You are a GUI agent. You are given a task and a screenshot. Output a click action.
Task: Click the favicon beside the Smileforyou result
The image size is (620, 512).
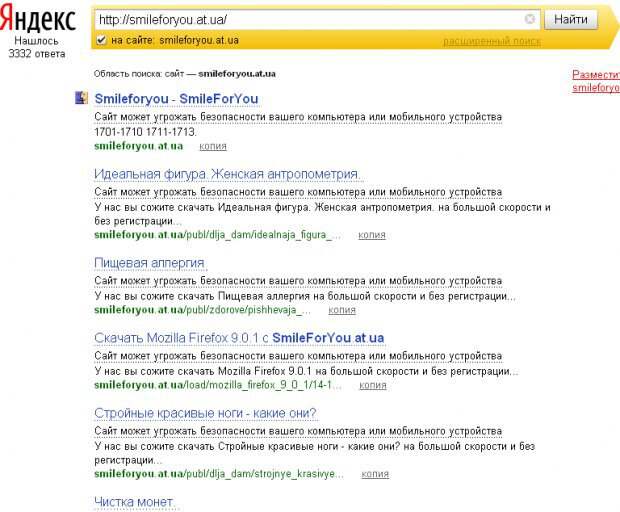coord(81,99)
